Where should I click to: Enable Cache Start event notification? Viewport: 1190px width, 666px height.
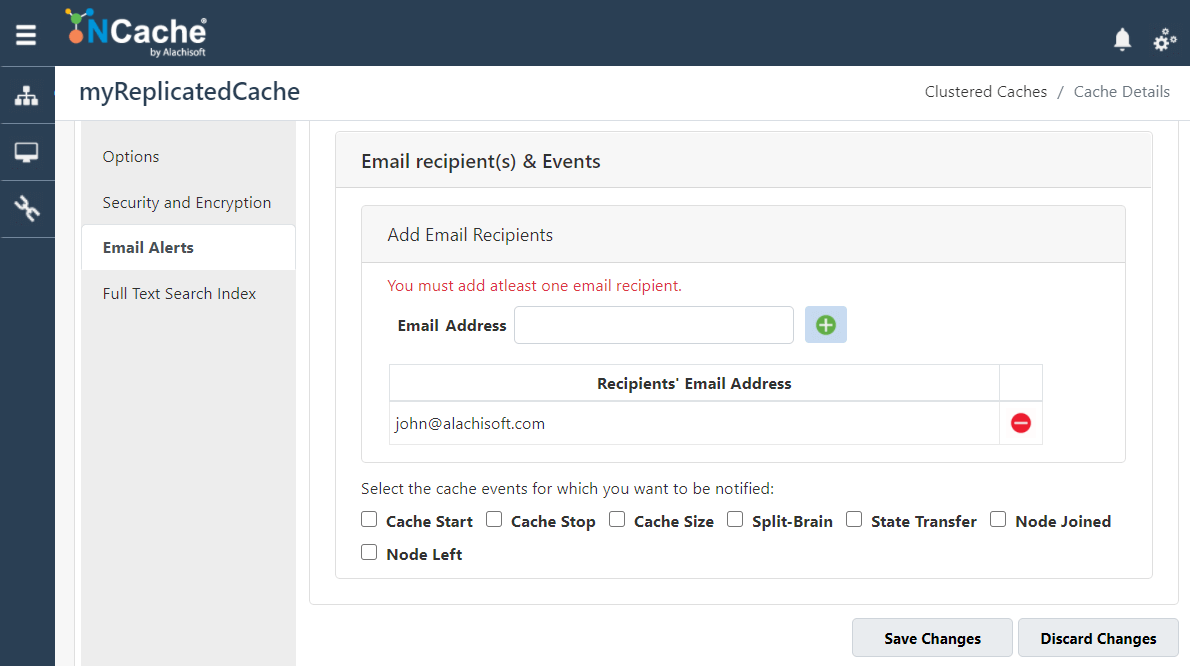tap(369, 519)
